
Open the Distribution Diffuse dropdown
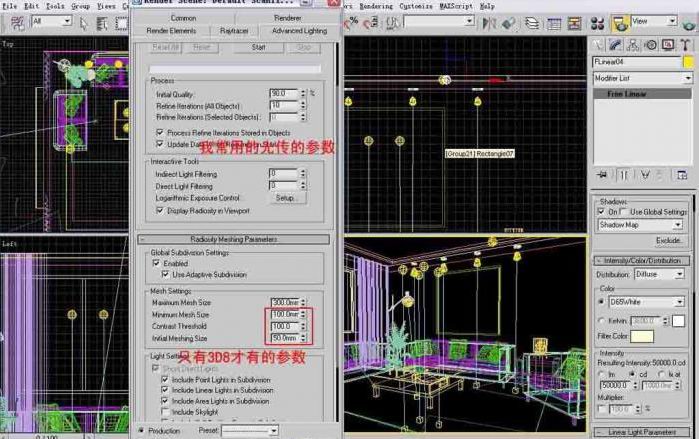[659, 274]
